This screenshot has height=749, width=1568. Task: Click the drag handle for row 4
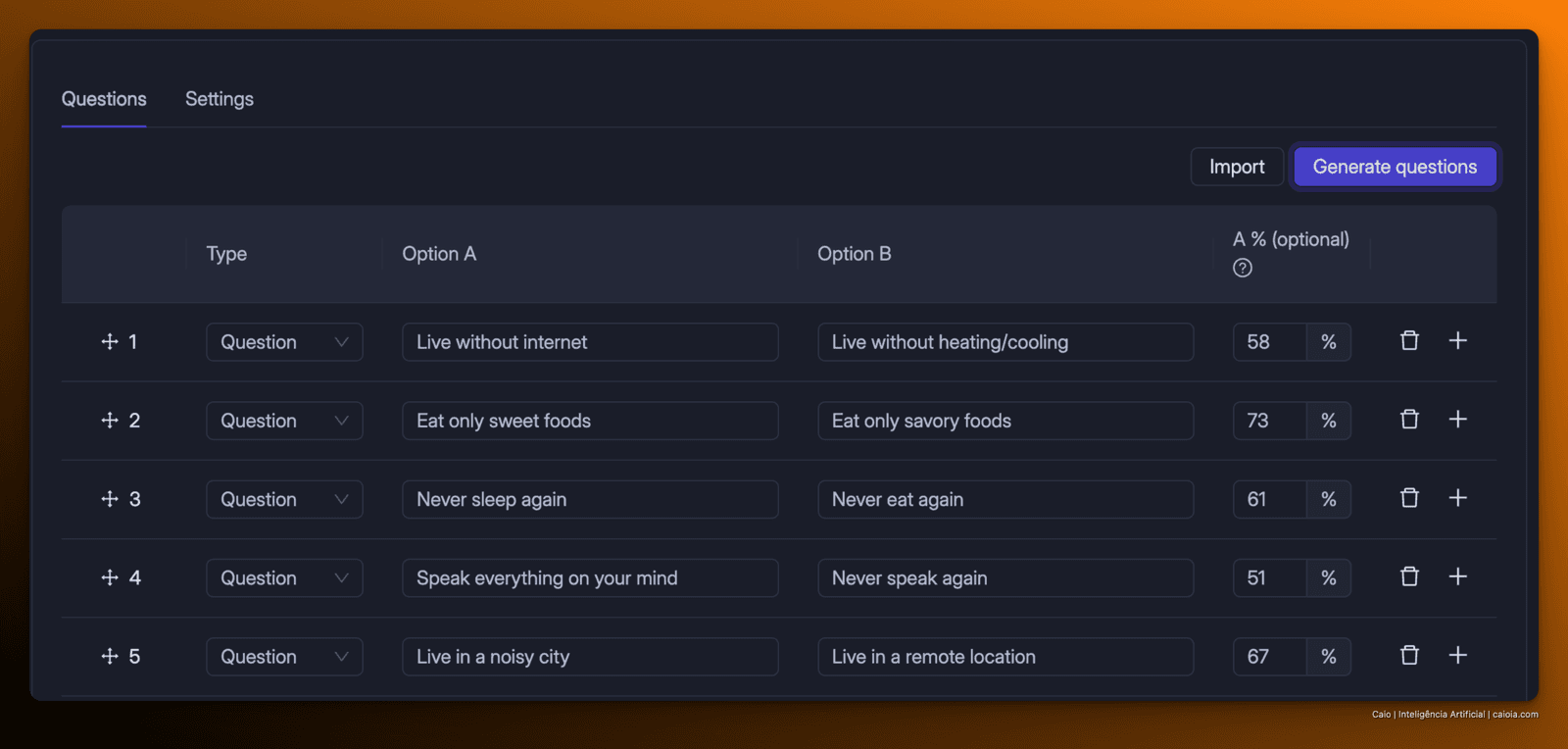coord(110,577)
